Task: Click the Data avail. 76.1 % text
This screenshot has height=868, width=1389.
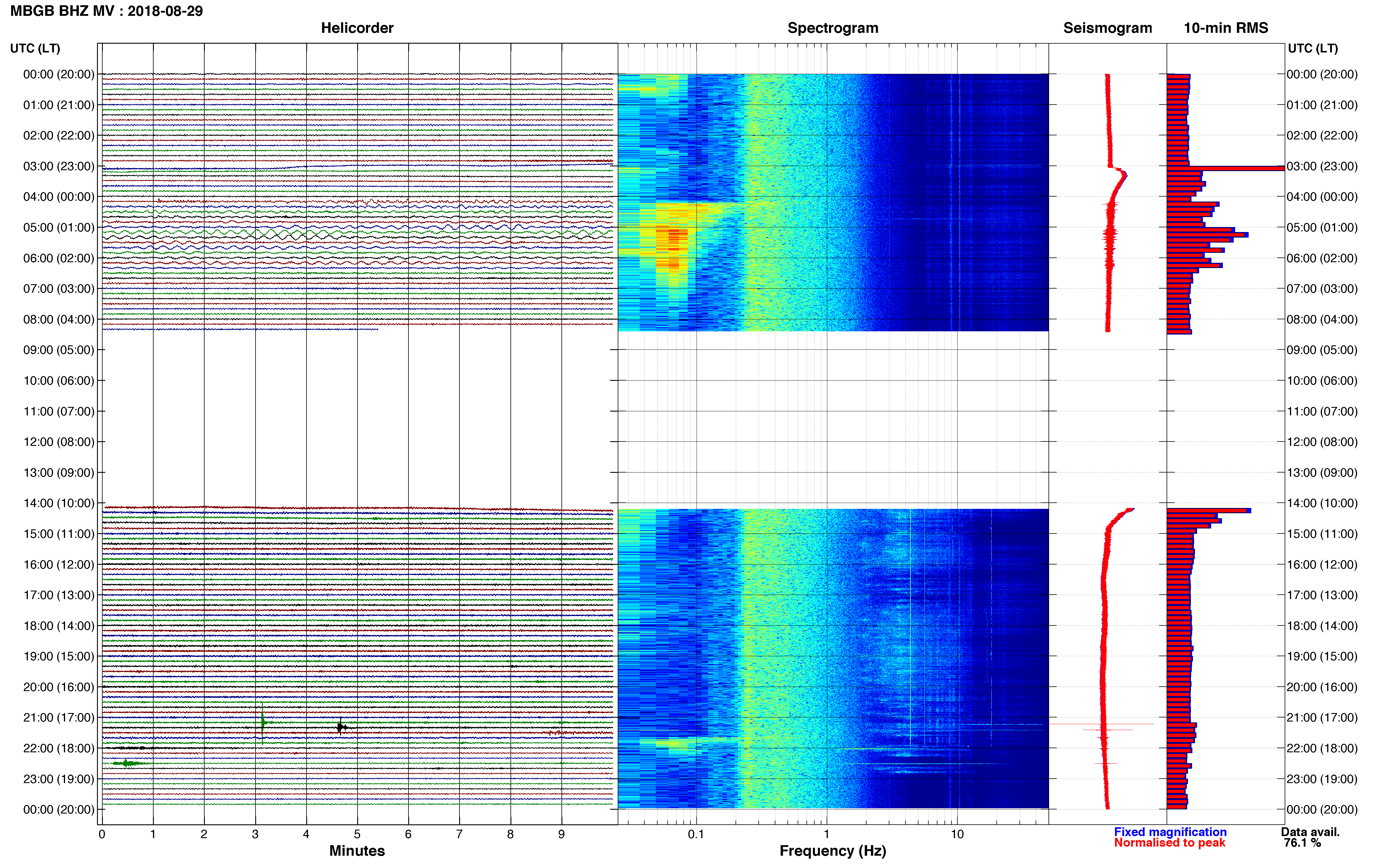Action: (1310, 838)
